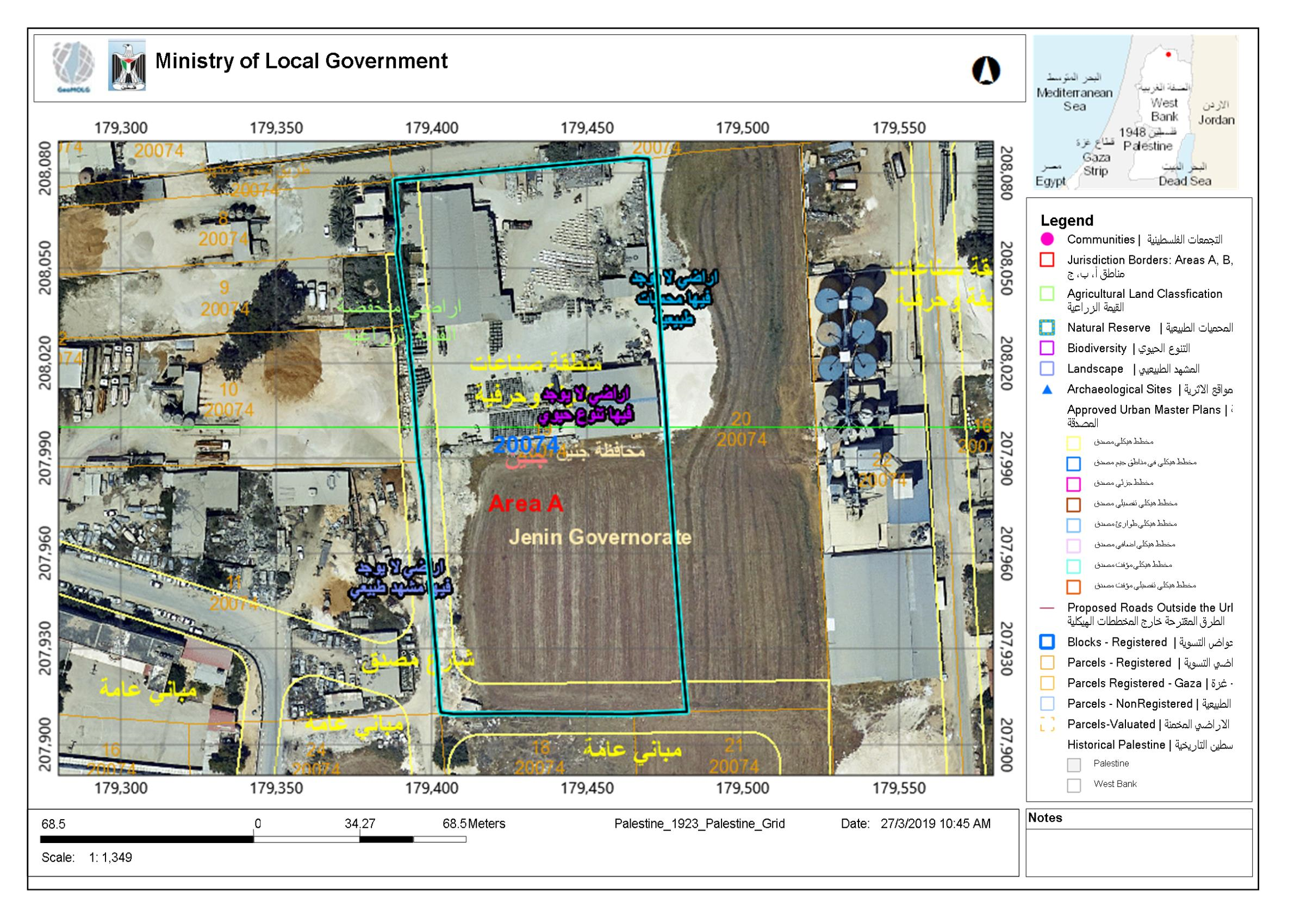Viewport: 1313px width, 924px height.
Task: Click the magenta urban master plan swatch
Action: click(x=1073, y=484)
